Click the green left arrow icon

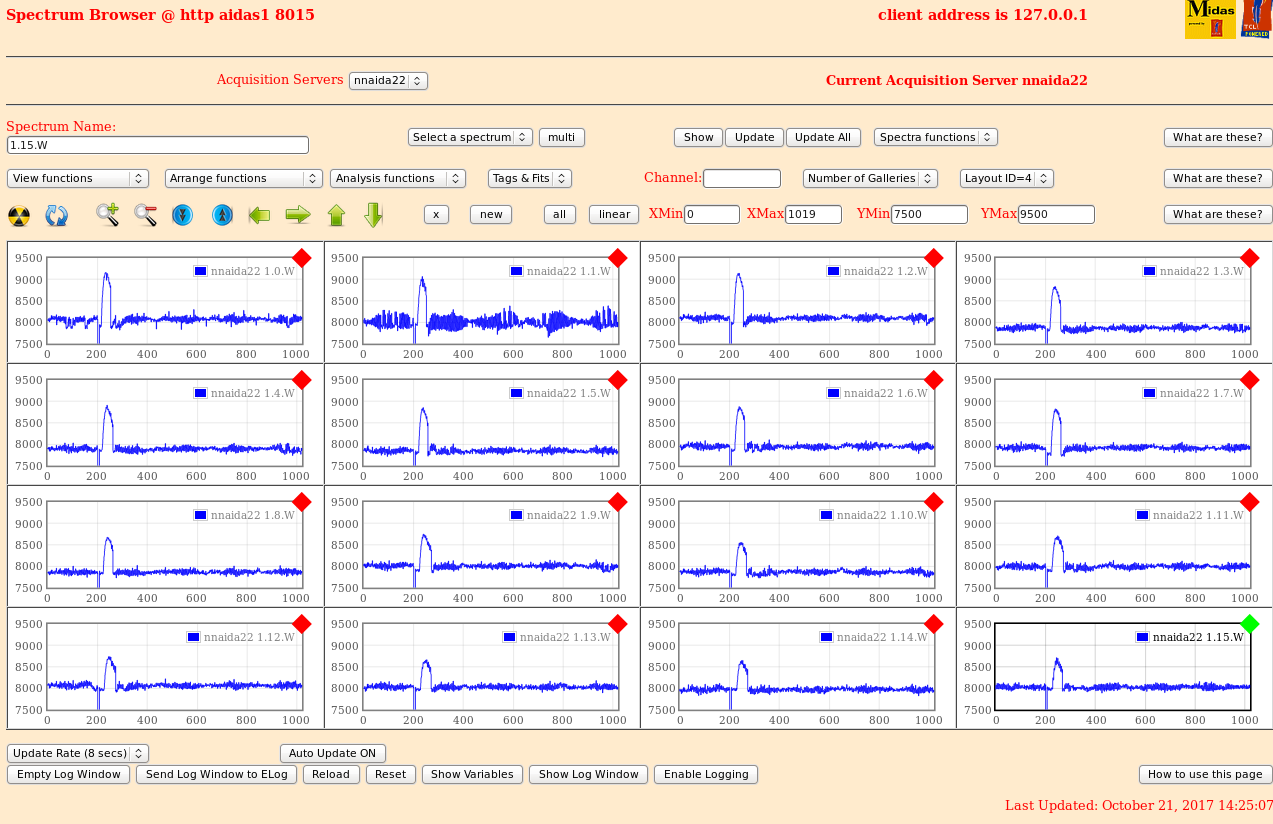click(260, 214)
